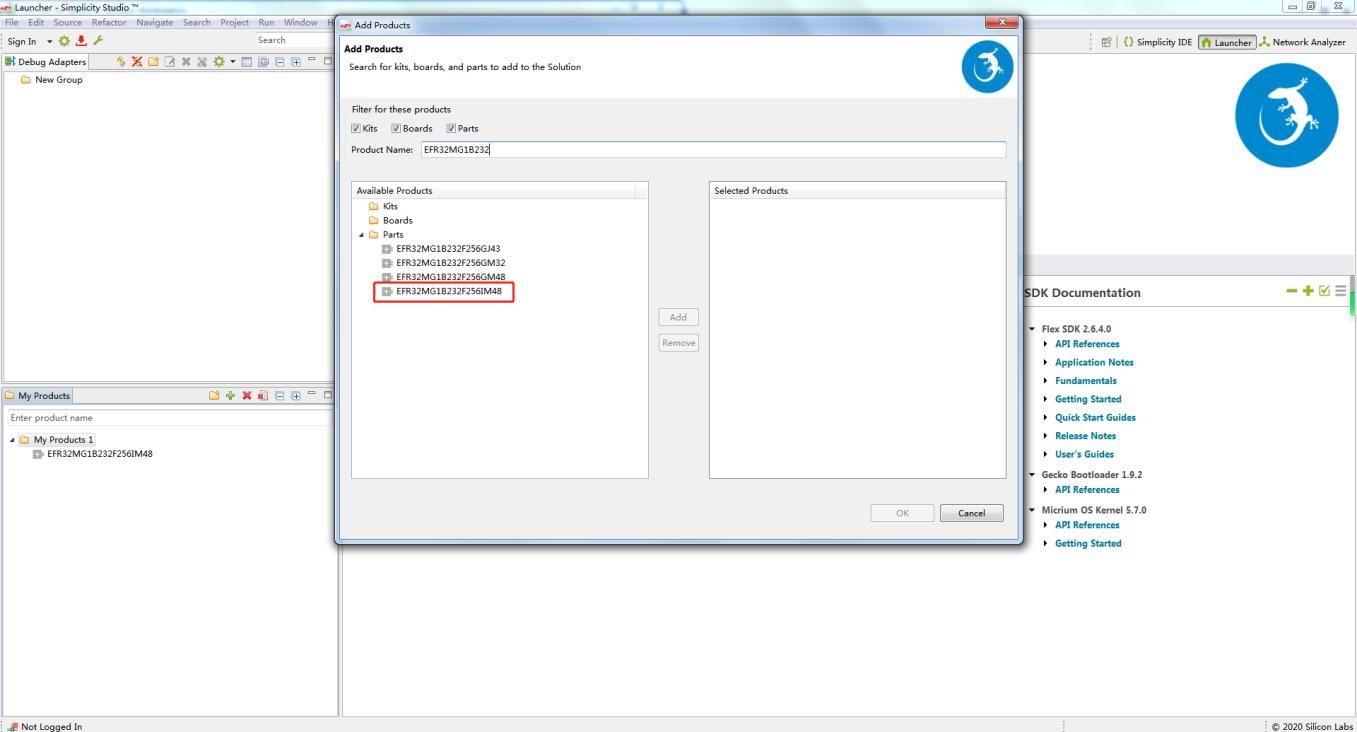Click the green plus icon in SDK Documentation
The width and height of the screenshot is (1357, 732).
[1309, 291]
